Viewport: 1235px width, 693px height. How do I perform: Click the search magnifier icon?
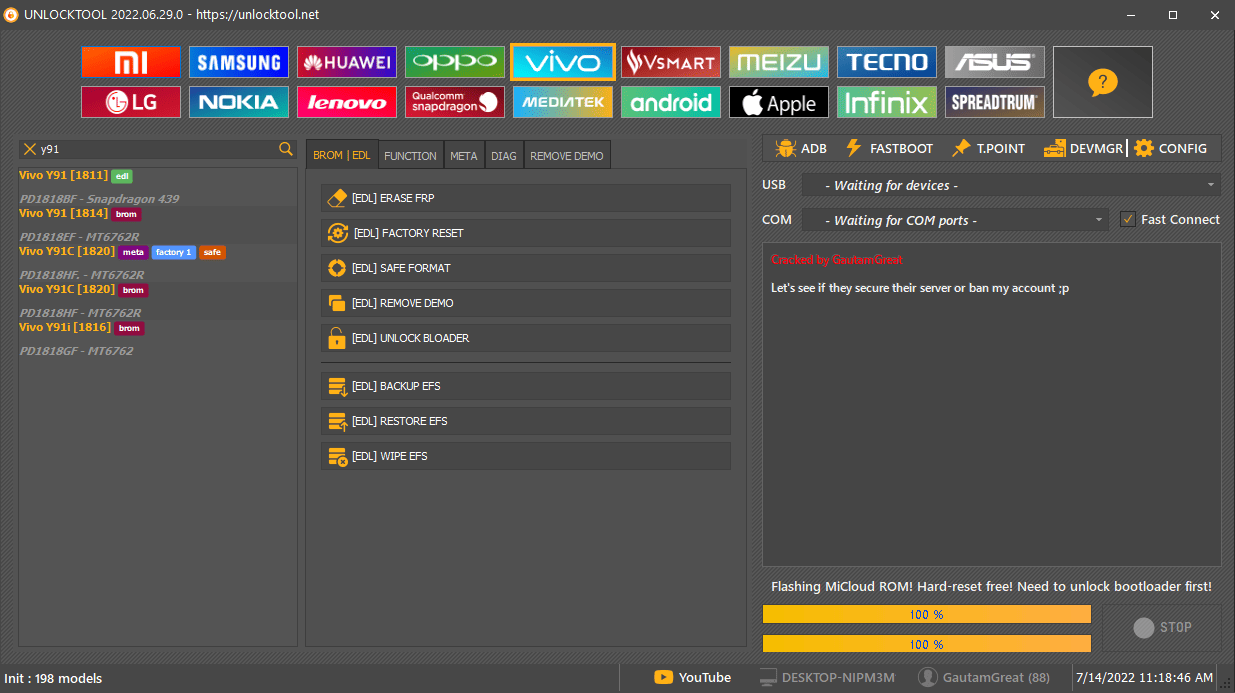tap(286, 148)
